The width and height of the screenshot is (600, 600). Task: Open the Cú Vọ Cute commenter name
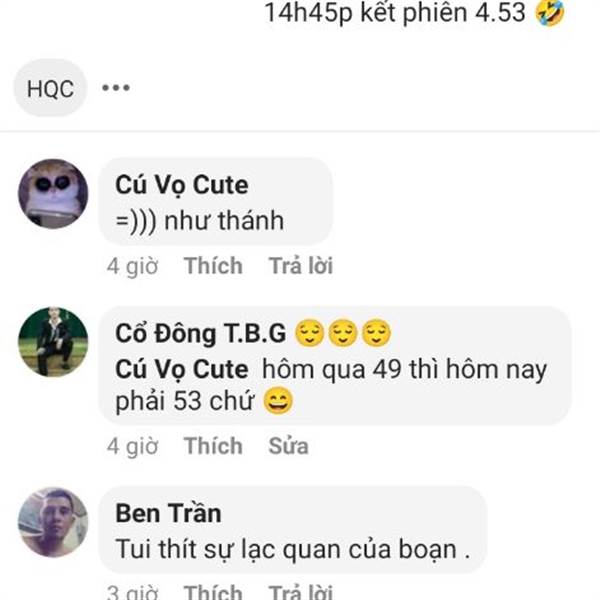(x=182, y=185)
